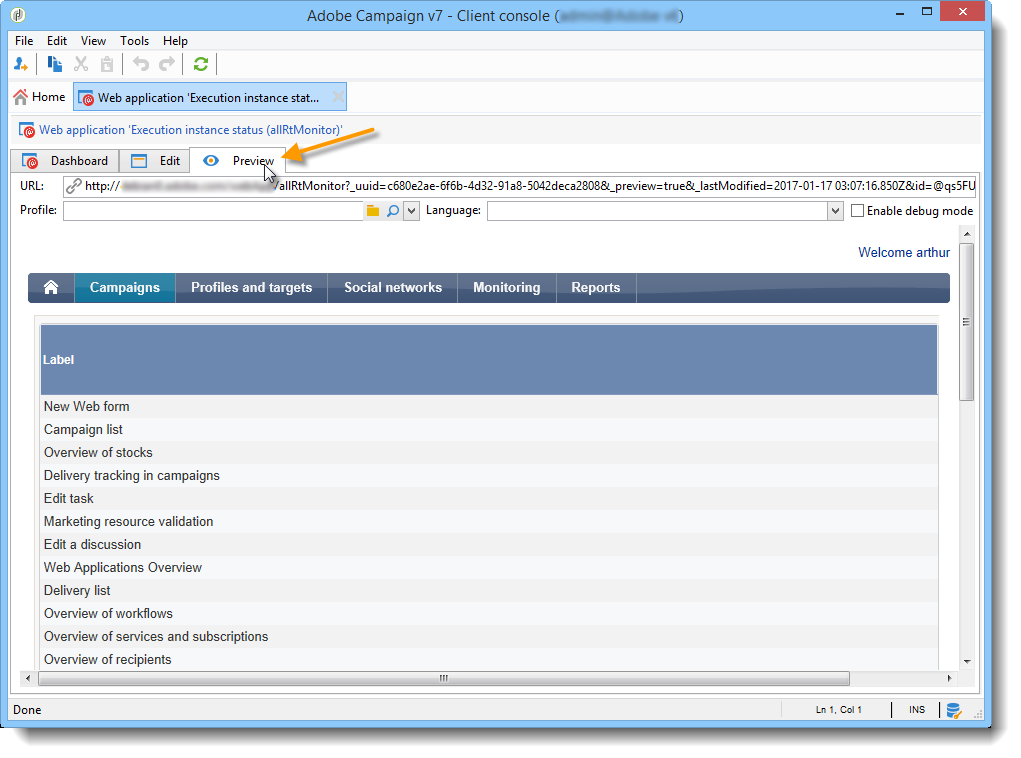Click the horizontal scrollbar right arrow
The image size is (1021, 758).
point(949,679)
